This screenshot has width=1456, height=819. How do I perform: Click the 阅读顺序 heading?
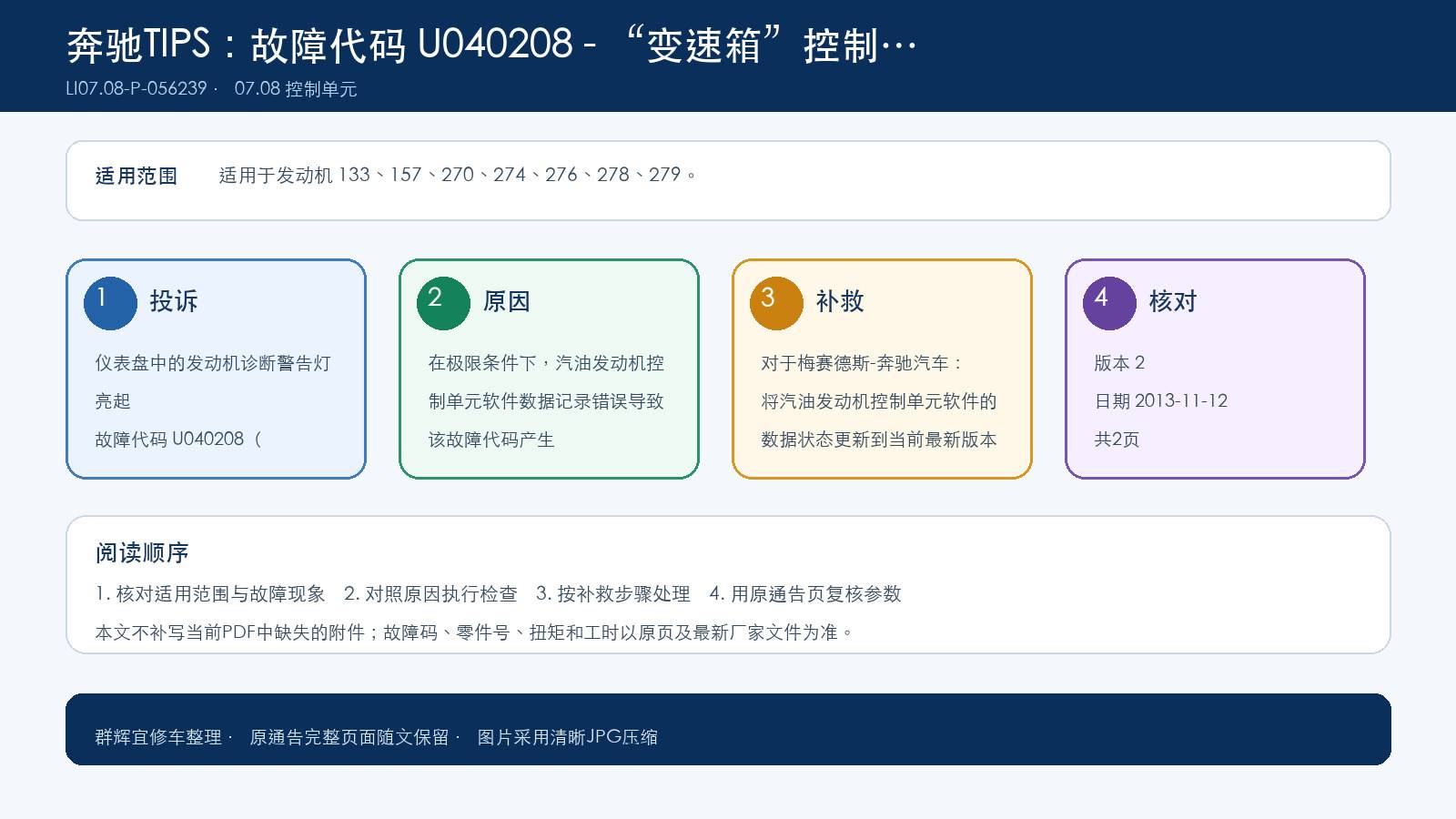point(142,552)
